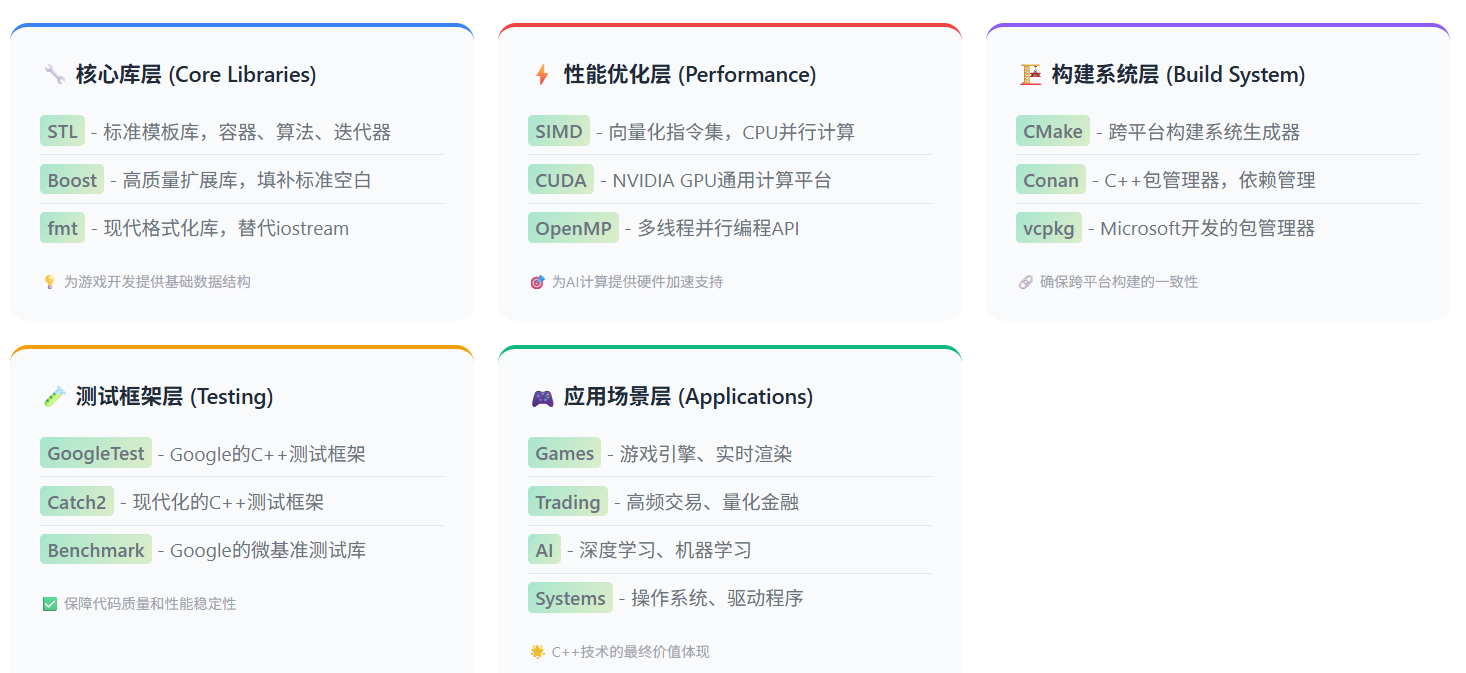Click footnote 保障代码质量和性能稳定性

tap(150, 604)
